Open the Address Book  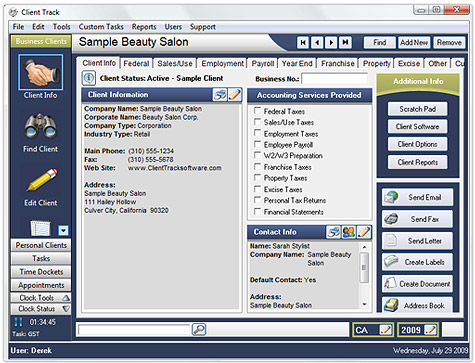click(x=417, y=305)
